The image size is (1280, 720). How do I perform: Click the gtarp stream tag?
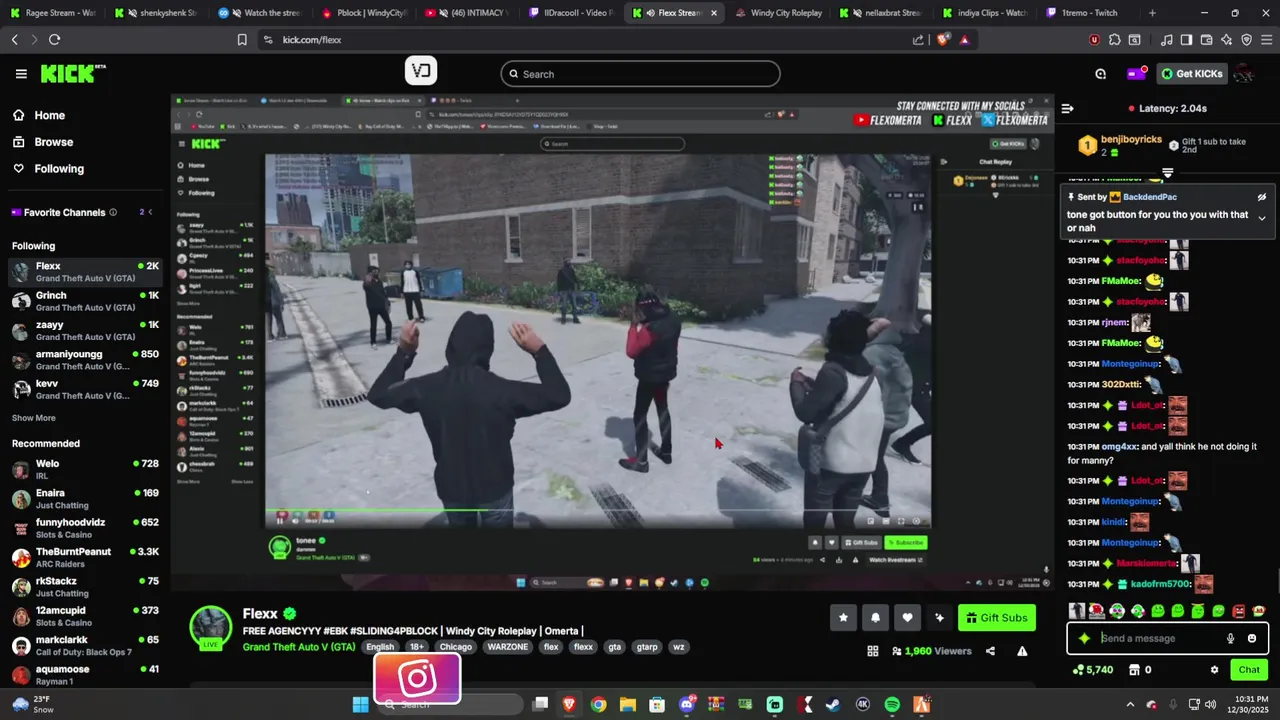(x=647, y=647)
